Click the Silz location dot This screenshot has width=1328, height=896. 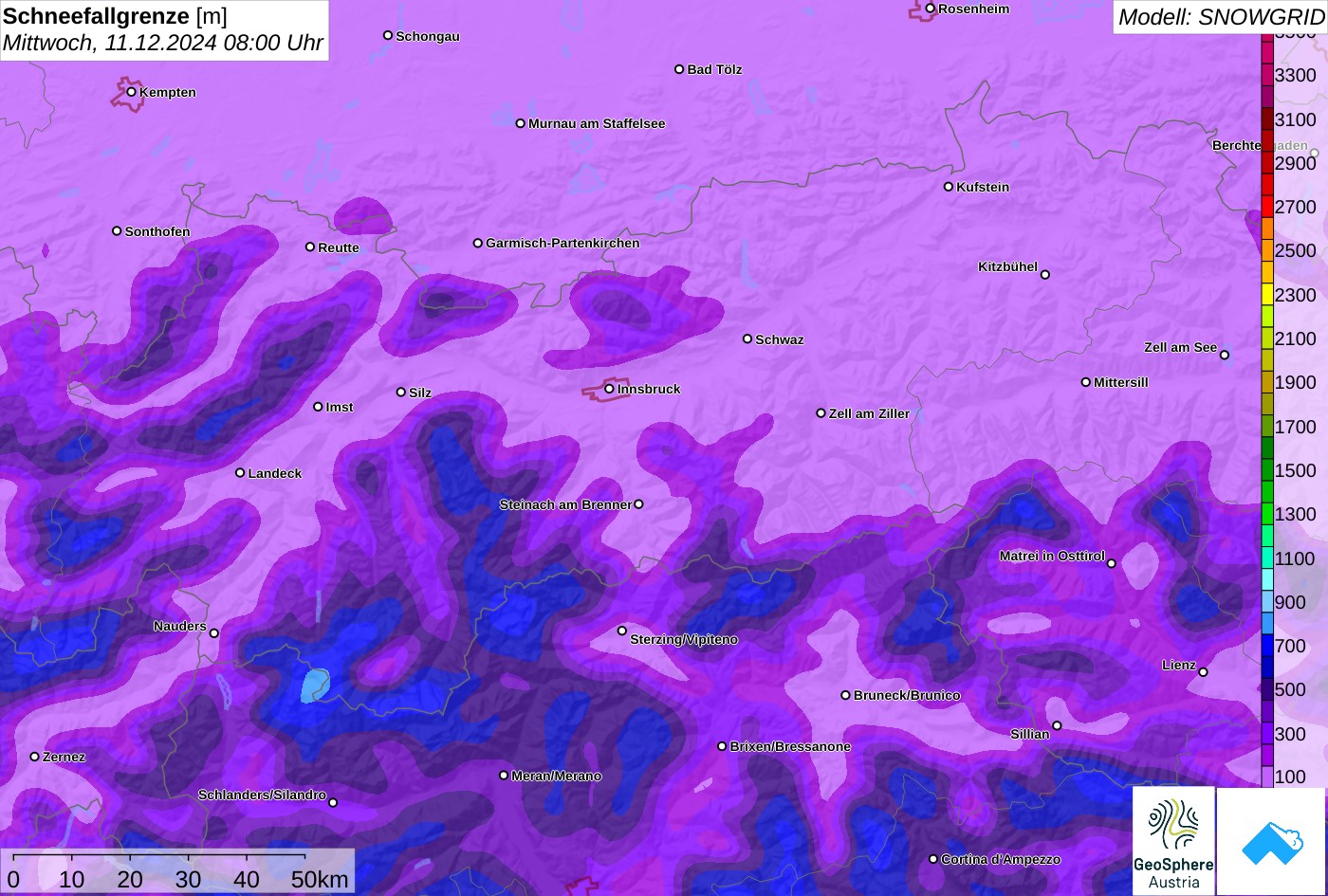pos(401,392)
